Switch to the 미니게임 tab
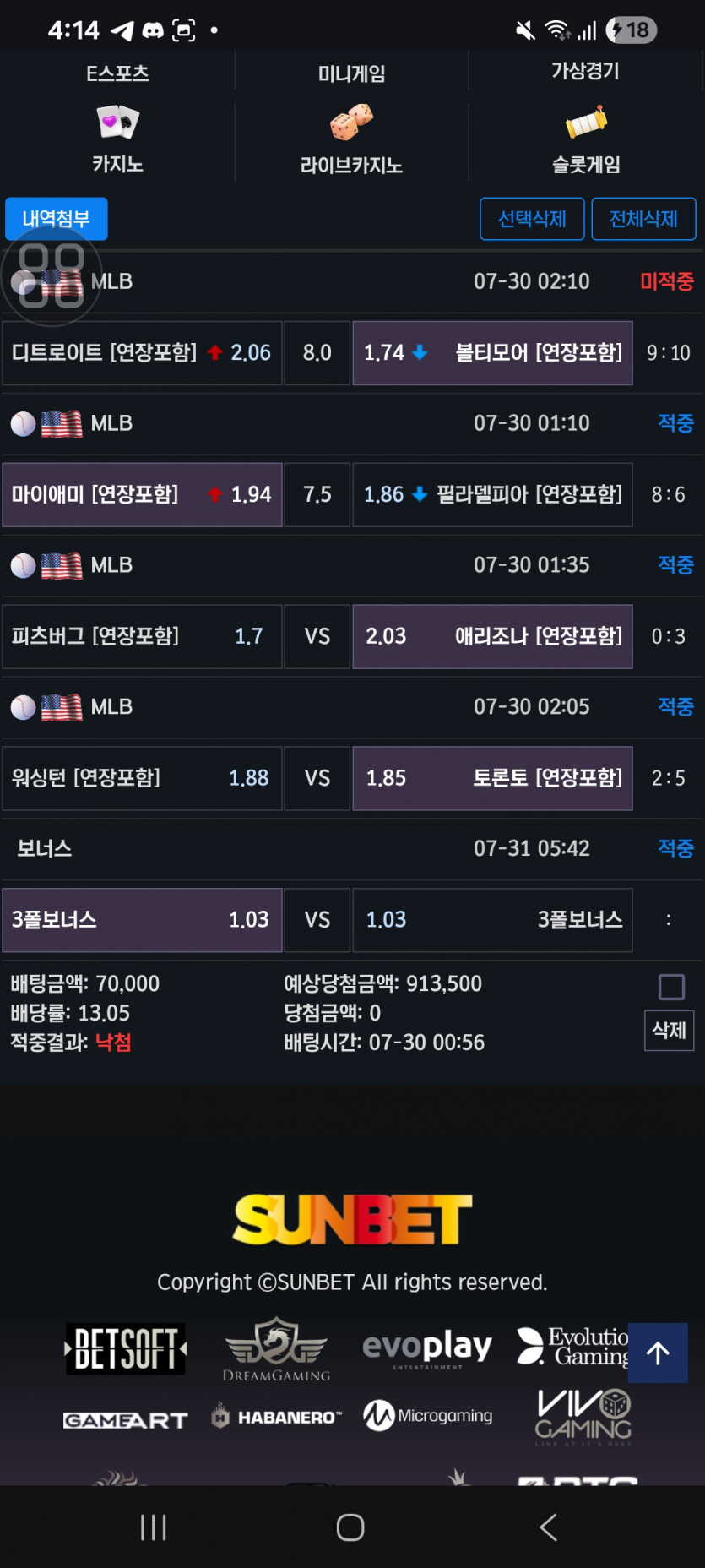The image size is (705, 1568). pyautogui.click(x=351, y=73)
